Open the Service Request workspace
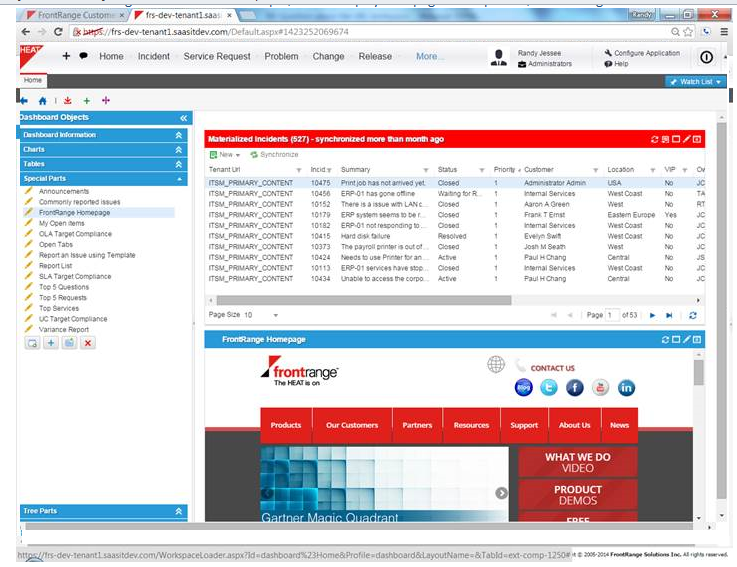 pyautogui.click(x=216, y=57)
